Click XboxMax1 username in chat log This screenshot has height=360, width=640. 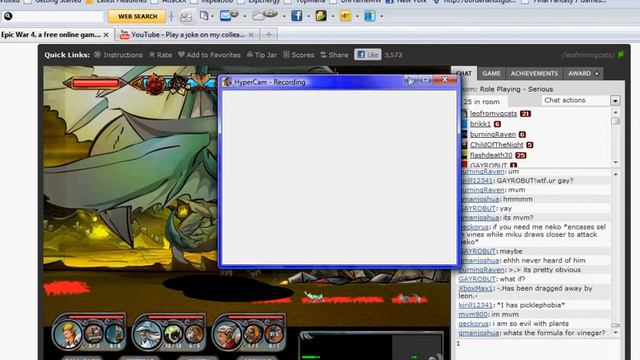coord(476,288)
